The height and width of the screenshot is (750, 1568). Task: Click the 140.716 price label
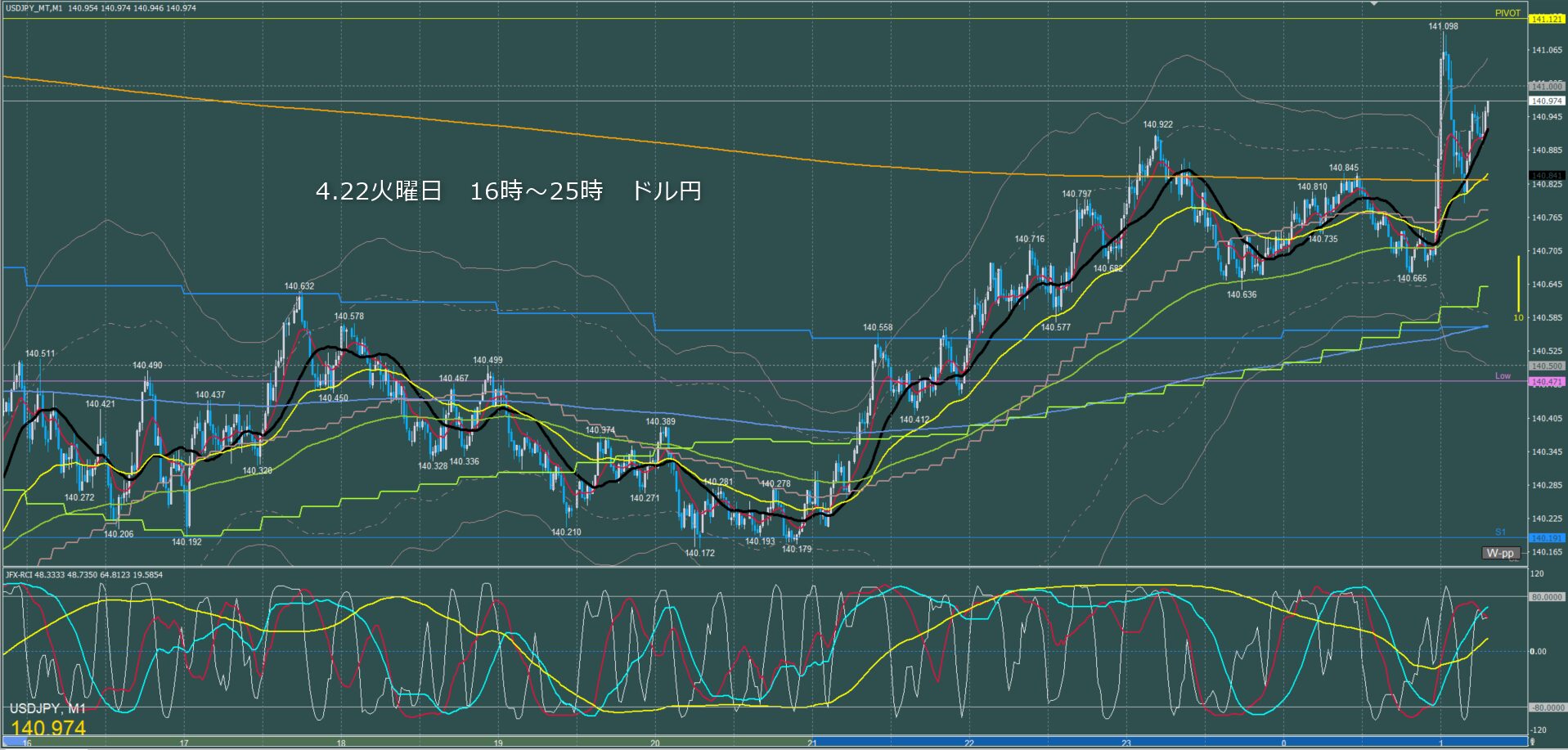point(1030,239)
